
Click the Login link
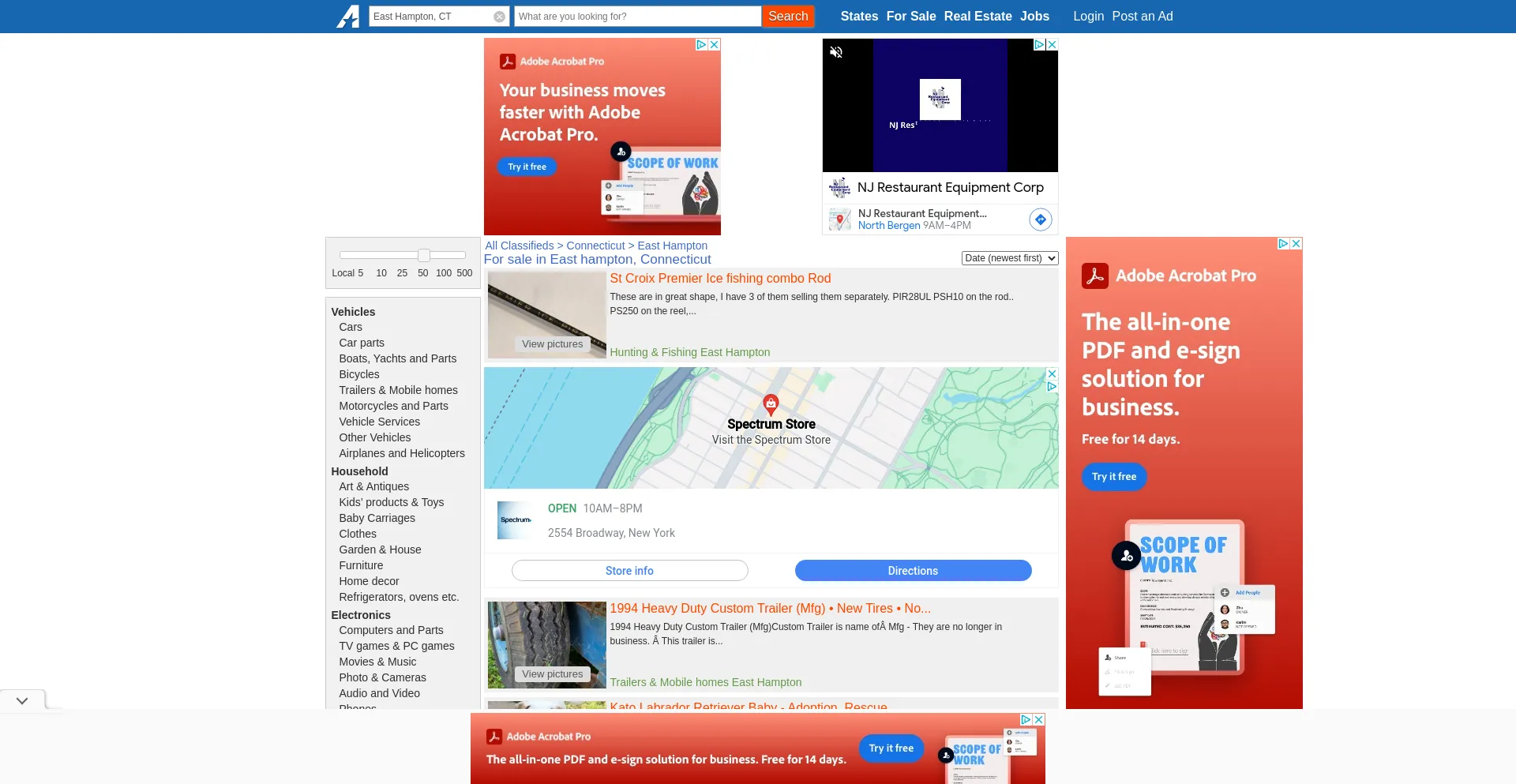pos(1088,17)
